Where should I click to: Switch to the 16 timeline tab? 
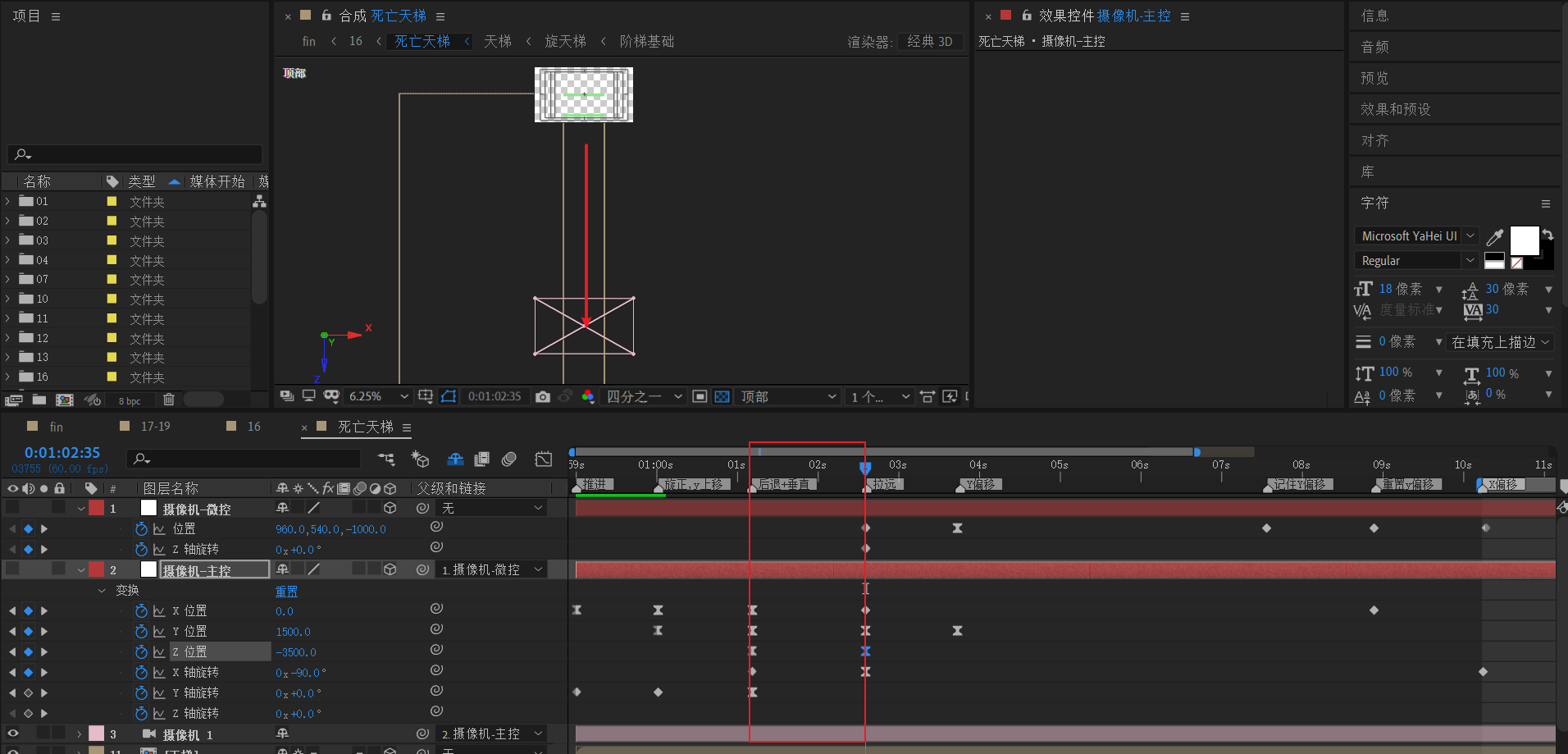click(254, 427)
